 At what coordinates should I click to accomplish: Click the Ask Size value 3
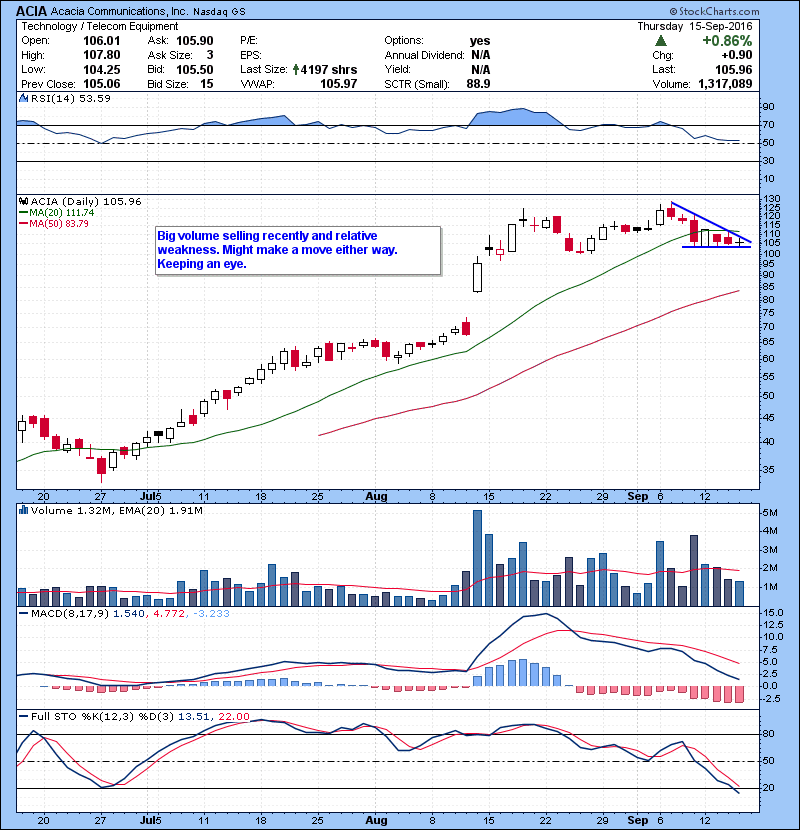click(210, 55)
